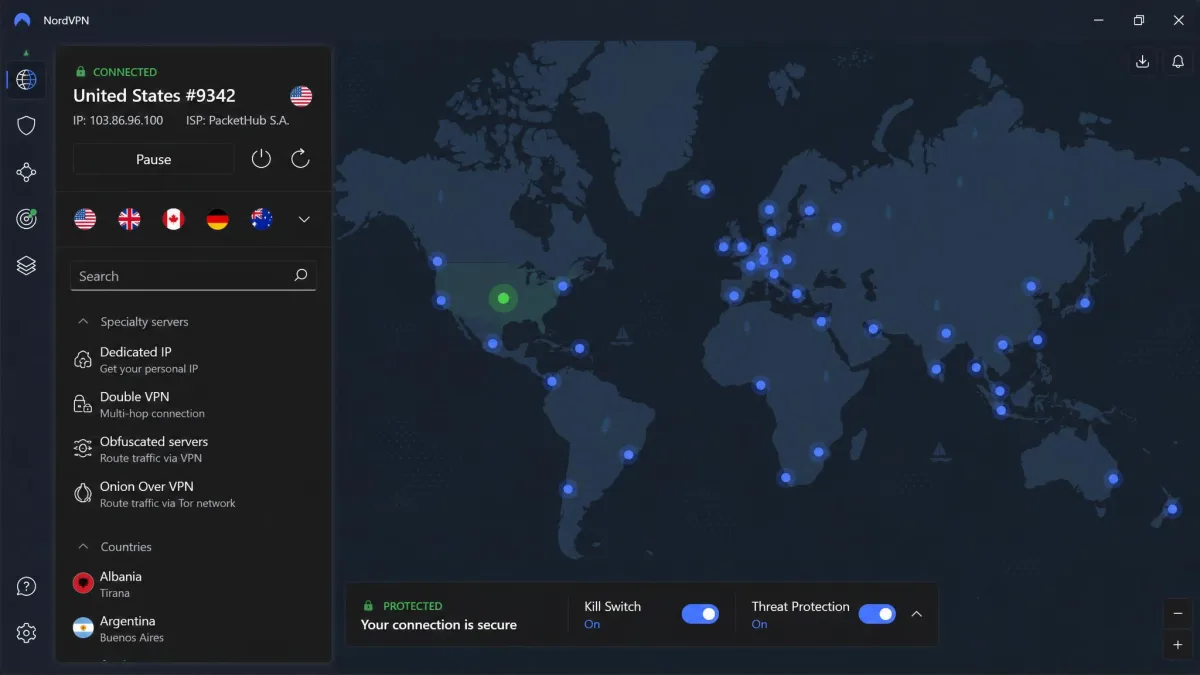1200x675 pixels.
Task: Open the download icon at top right
Action: point(1142,62)
